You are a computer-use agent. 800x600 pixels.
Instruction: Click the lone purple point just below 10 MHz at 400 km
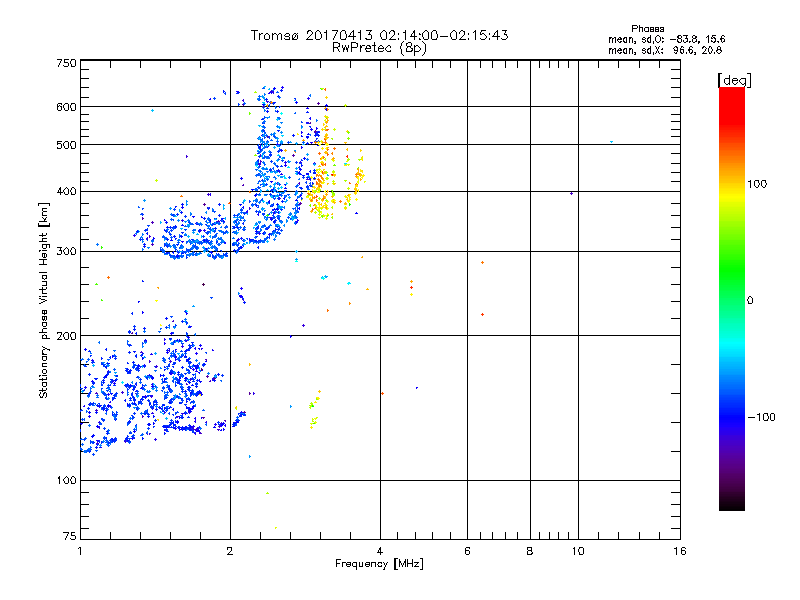tap(571, 193)
